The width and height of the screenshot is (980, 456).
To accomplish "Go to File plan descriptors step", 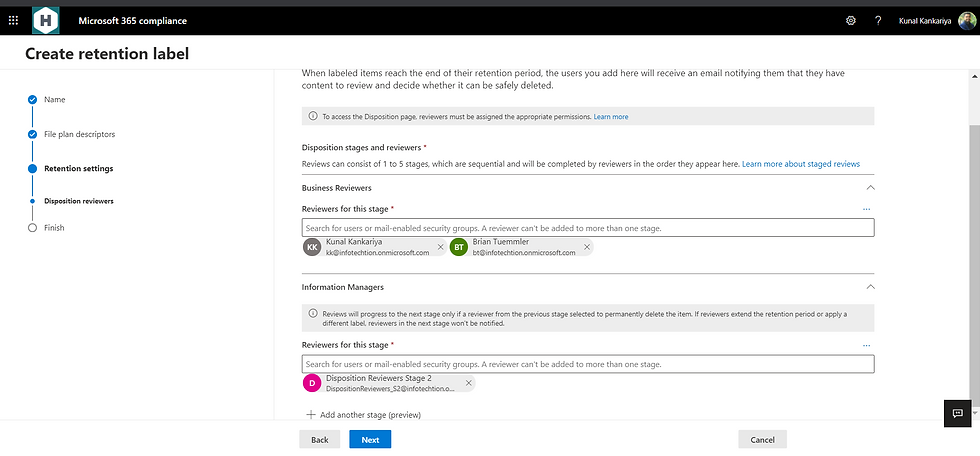I will pos(79,134).
